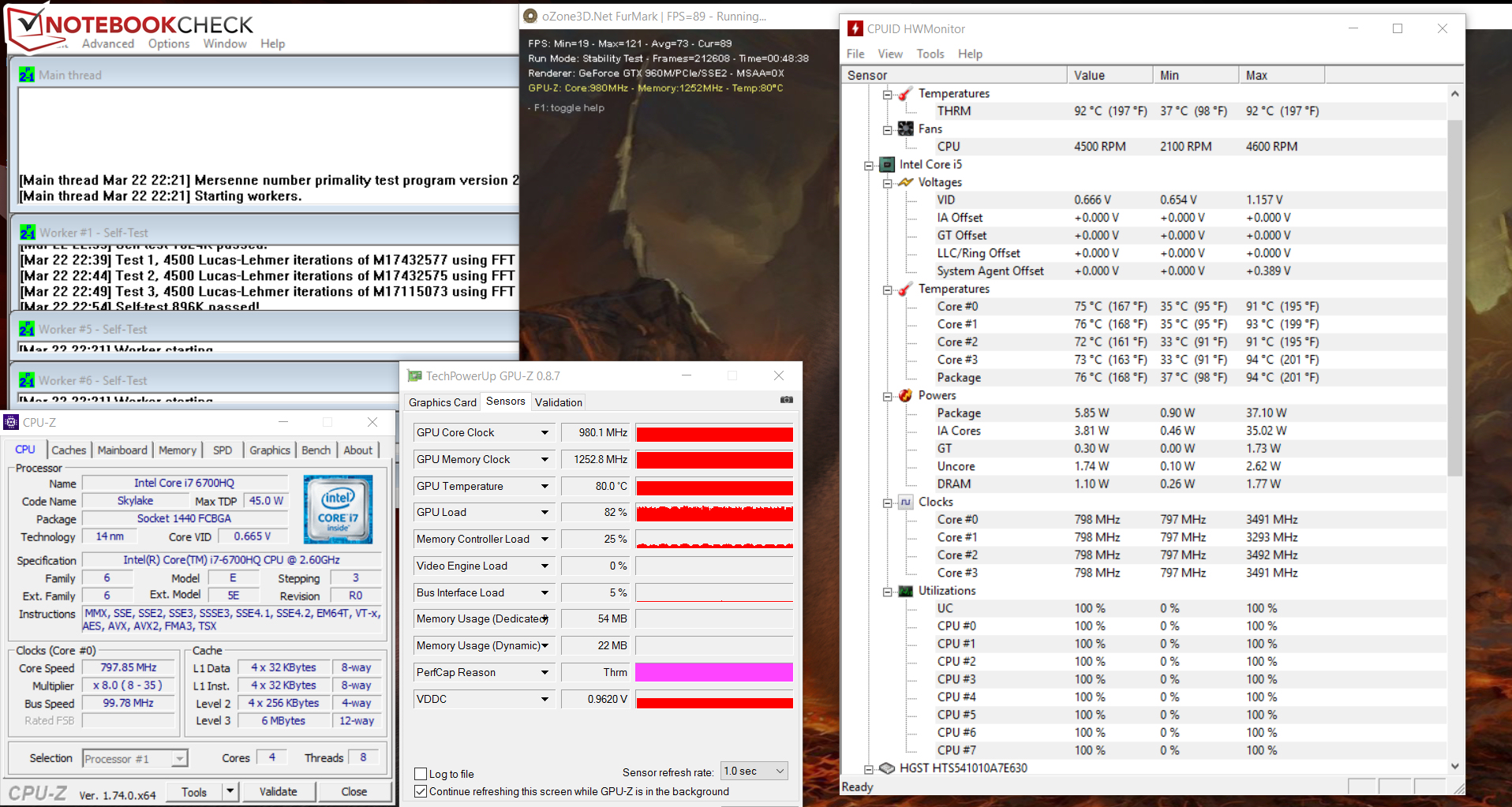1512x807 pixels.
Task: Open the HWMonitor File menu
Action: tap(855, 54)
